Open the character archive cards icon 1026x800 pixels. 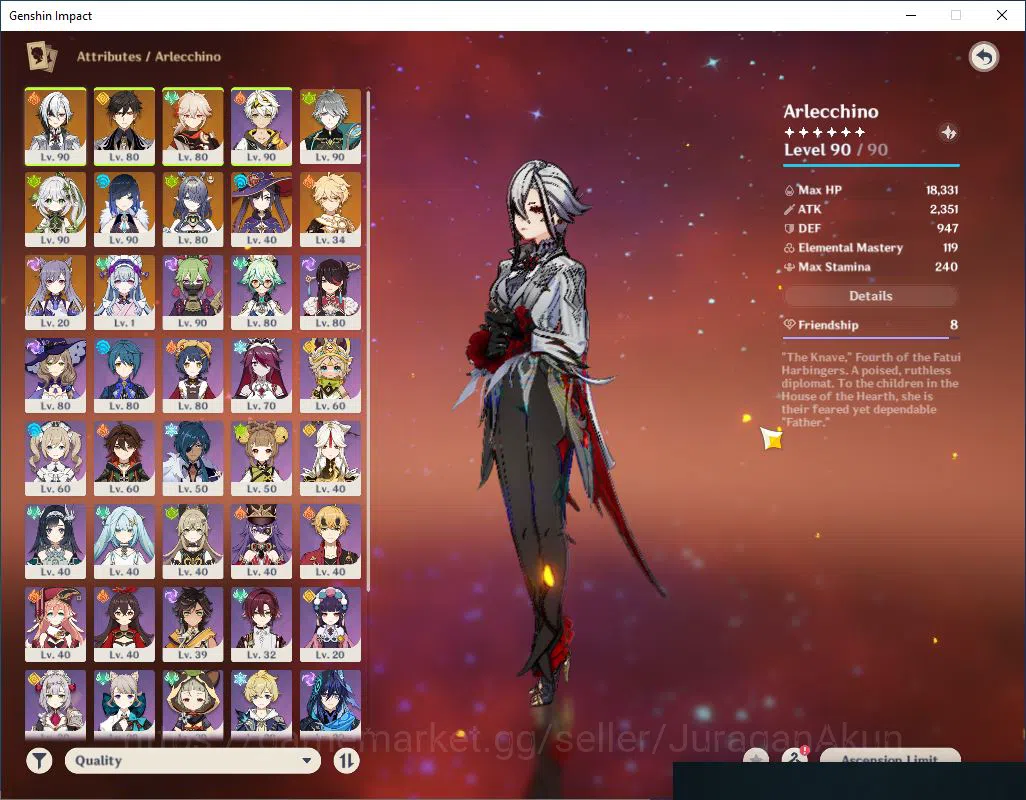pyautogui.click(x=41, y=56)
